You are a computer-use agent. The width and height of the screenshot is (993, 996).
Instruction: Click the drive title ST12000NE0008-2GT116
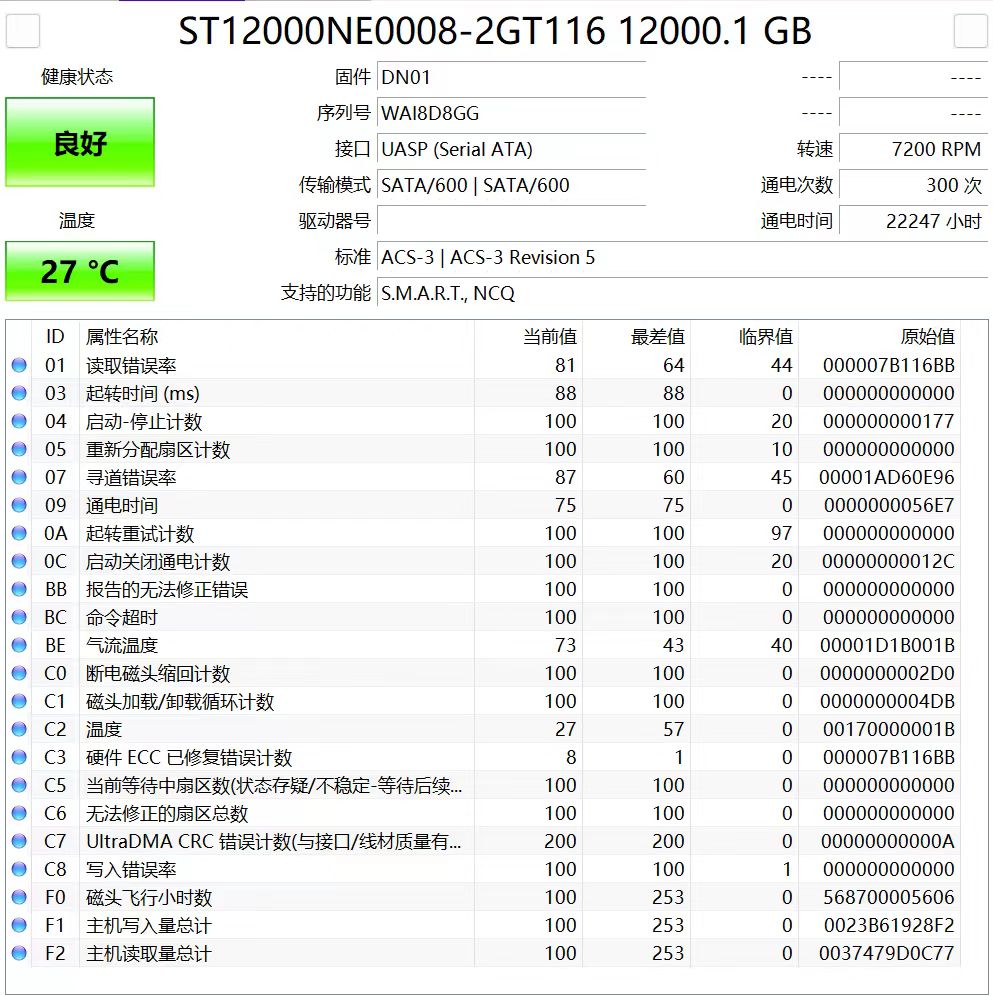[x=495, y=32]
